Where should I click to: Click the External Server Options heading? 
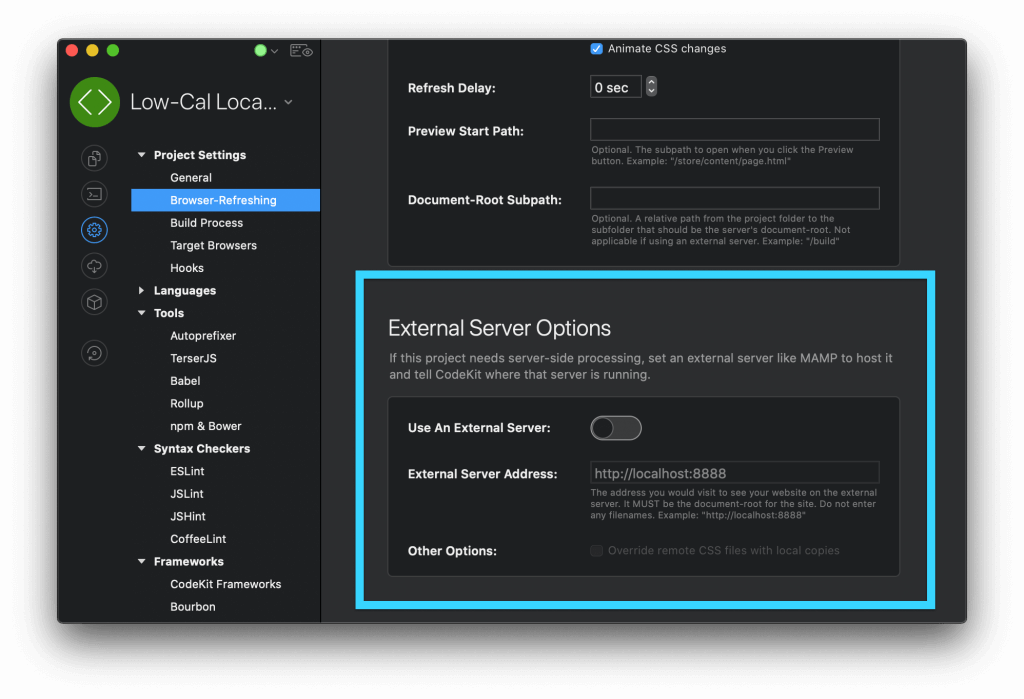pos(500,328)
